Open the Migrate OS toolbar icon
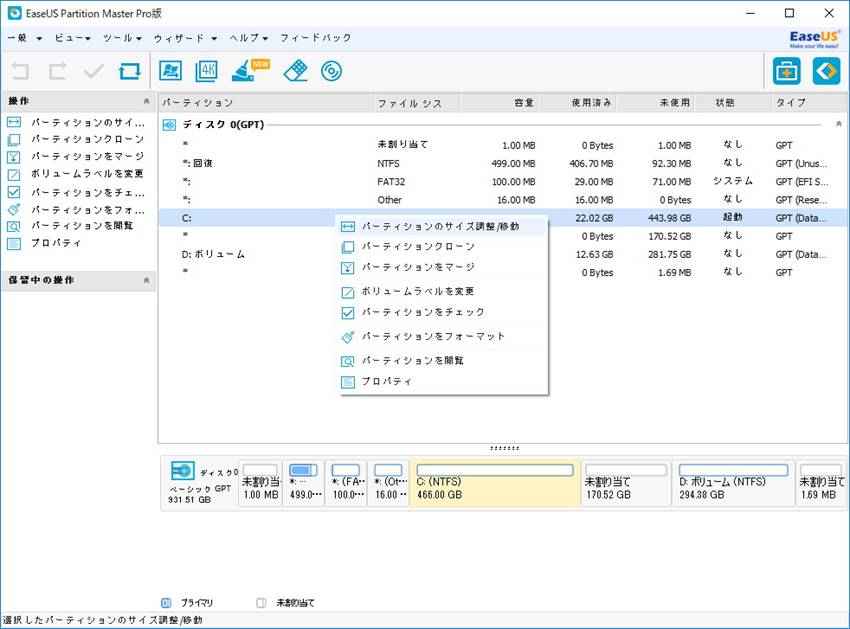 (170, 71)
